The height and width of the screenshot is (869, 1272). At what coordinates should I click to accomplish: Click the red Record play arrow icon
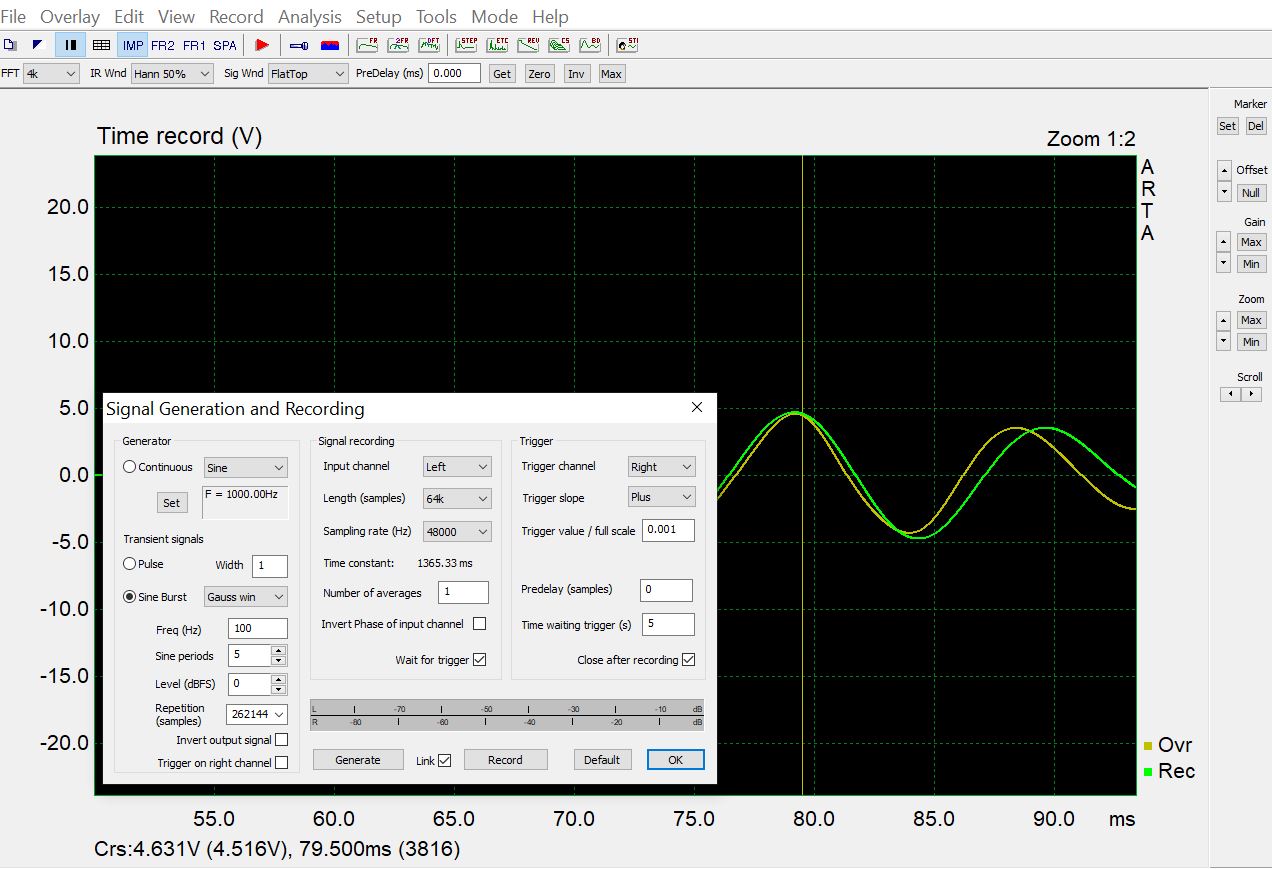click(262, 45)
